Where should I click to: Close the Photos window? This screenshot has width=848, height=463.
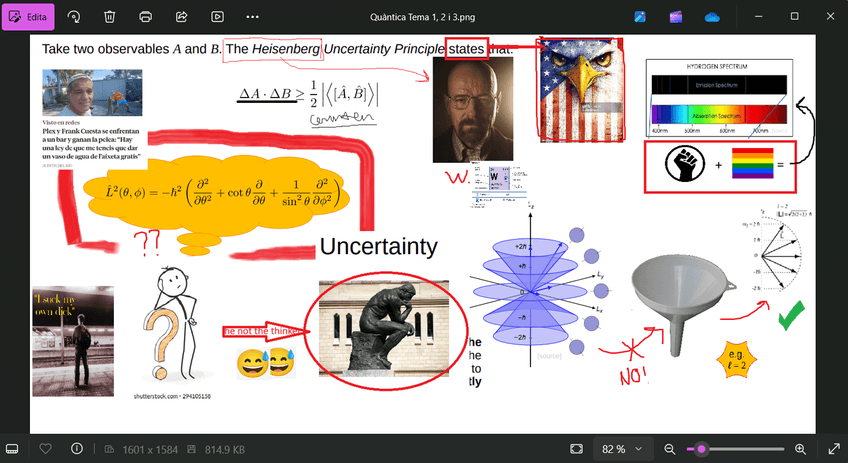point(830,17)
